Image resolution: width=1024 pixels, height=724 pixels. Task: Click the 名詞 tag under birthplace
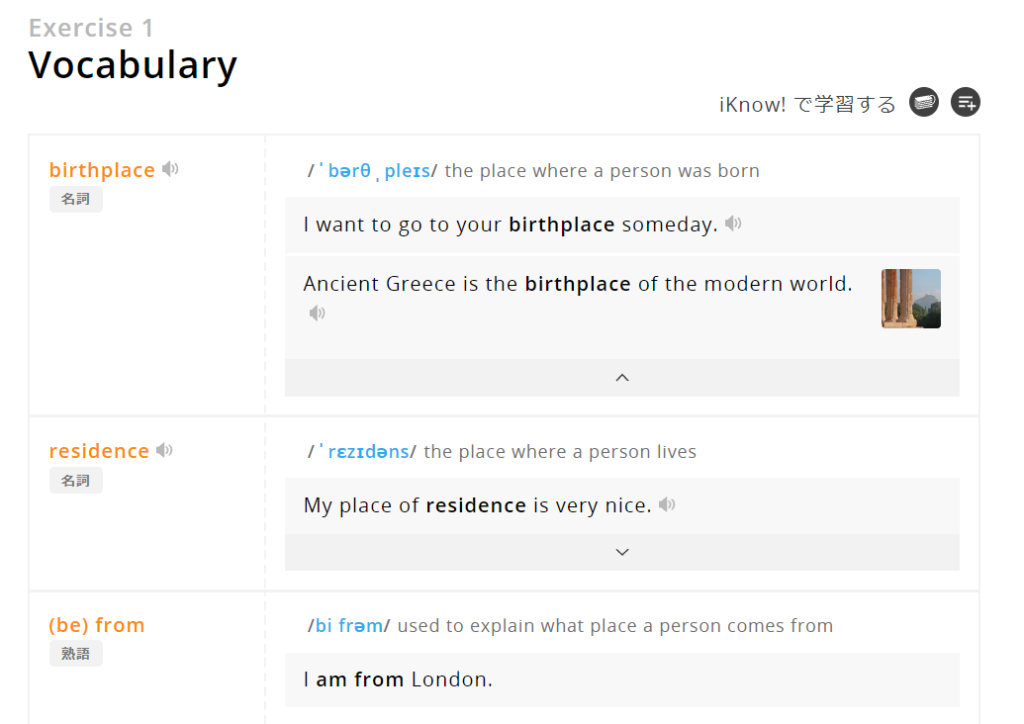point(76,199)
